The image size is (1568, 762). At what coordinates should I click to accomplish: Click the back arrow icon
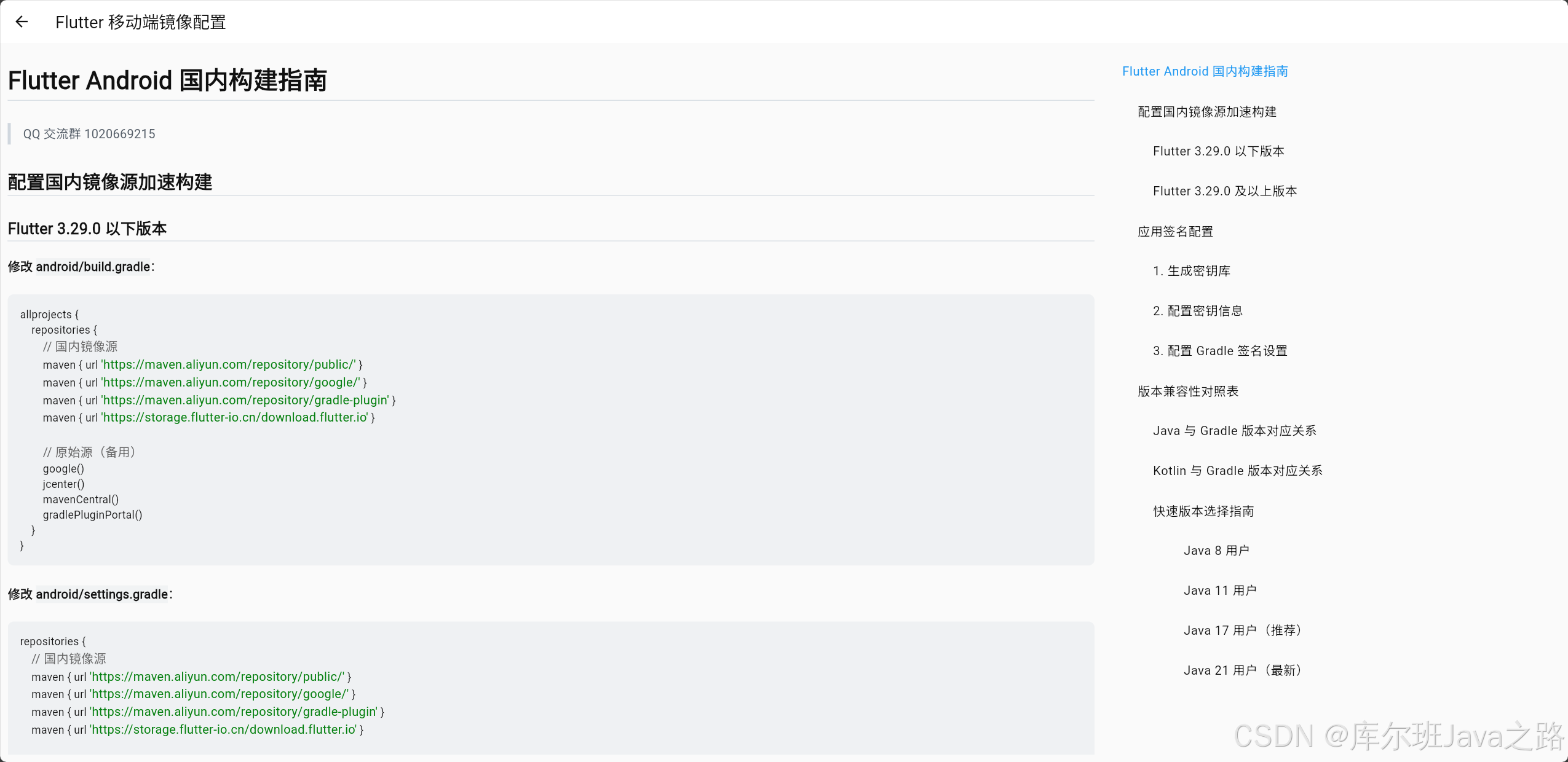(22, 22)
